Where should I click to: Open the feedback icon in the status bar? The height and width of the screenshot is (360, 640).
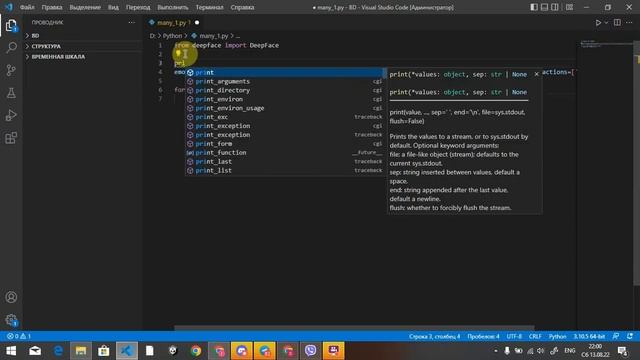pos(616,336)
